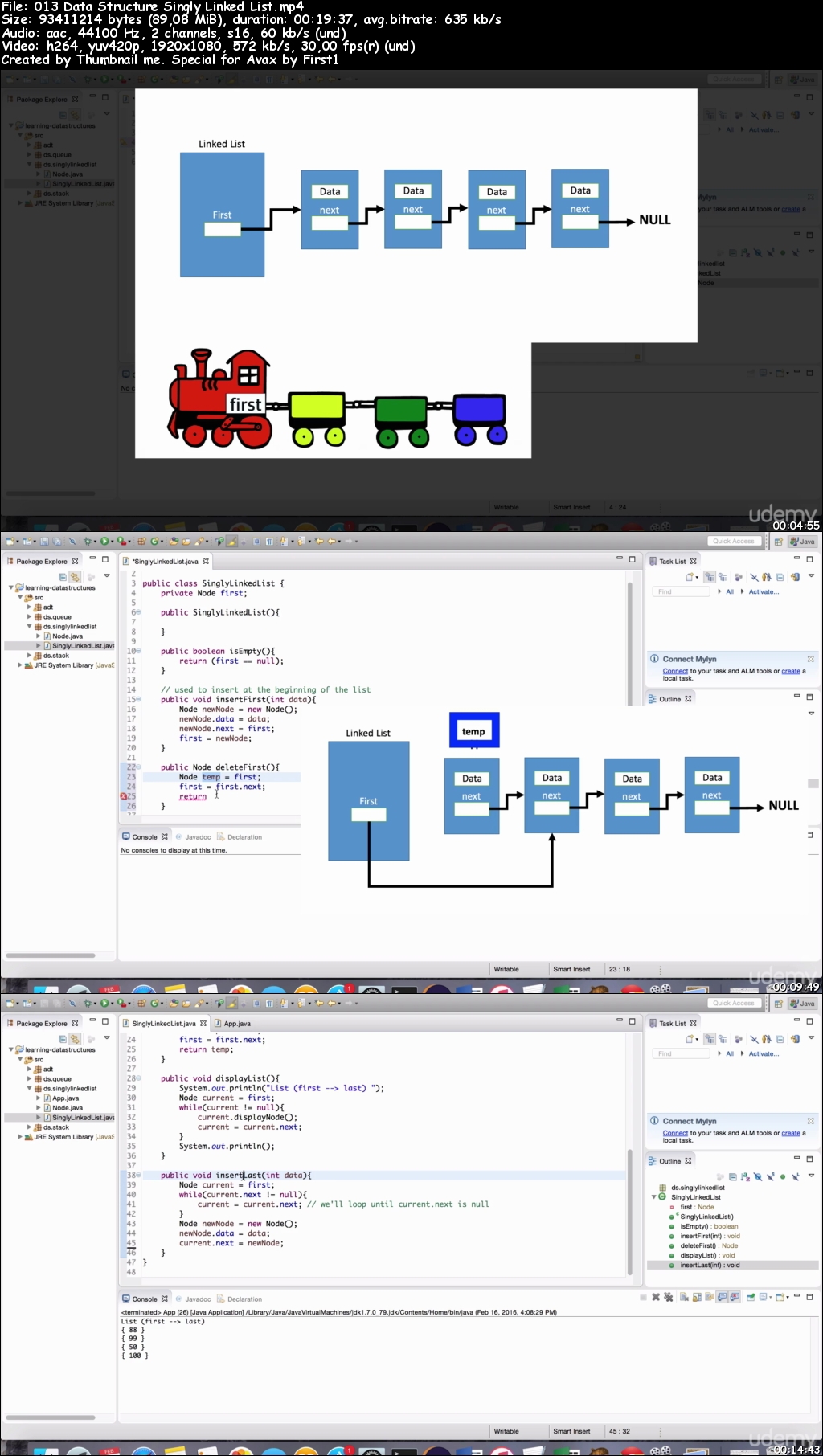Switch to App.java editor tab

pyautogui.click(x=233, y=1023)
